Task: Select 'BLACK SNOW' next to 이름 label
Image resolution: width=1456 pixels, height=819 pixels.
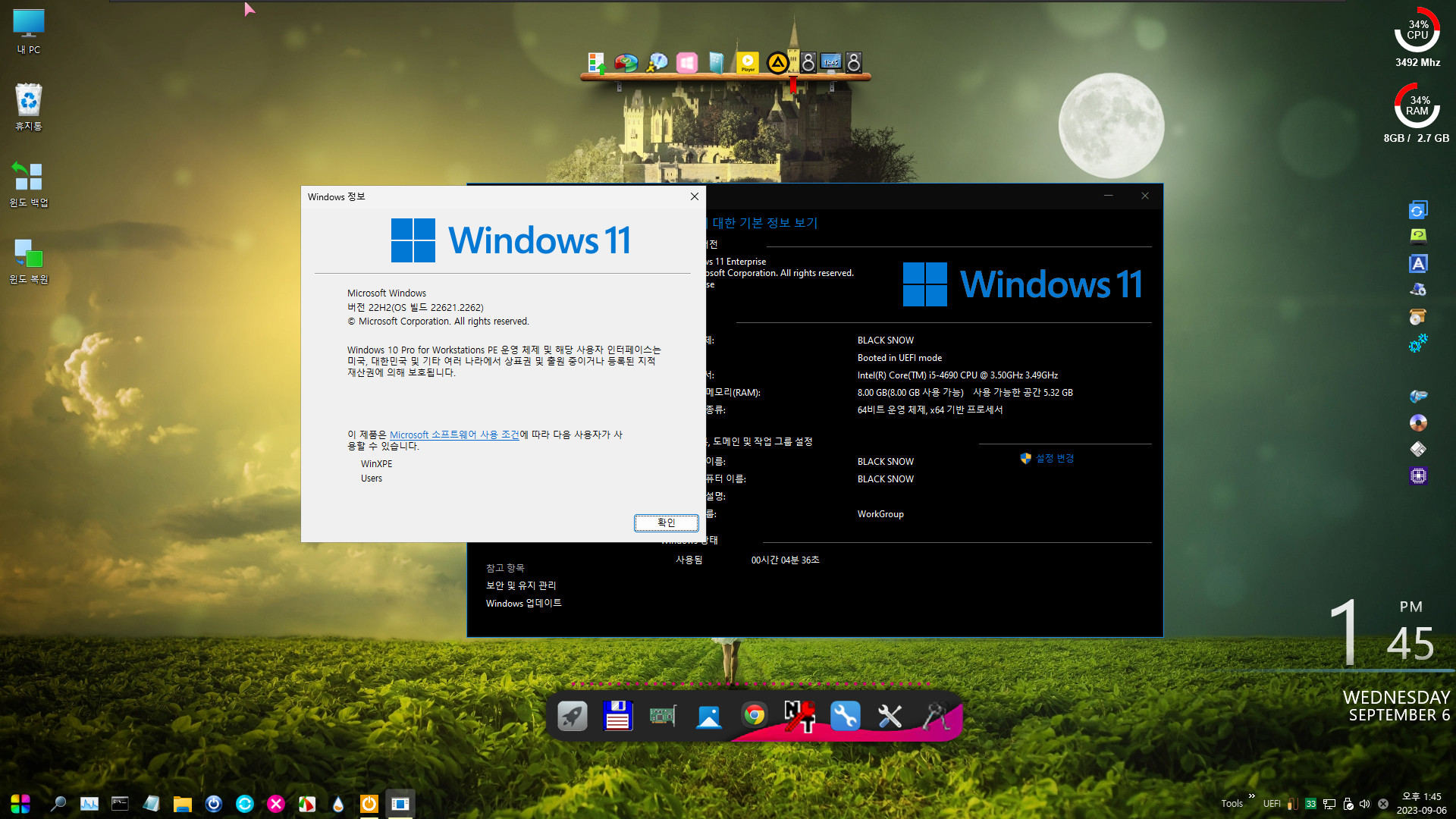Action: pos(885,462)
